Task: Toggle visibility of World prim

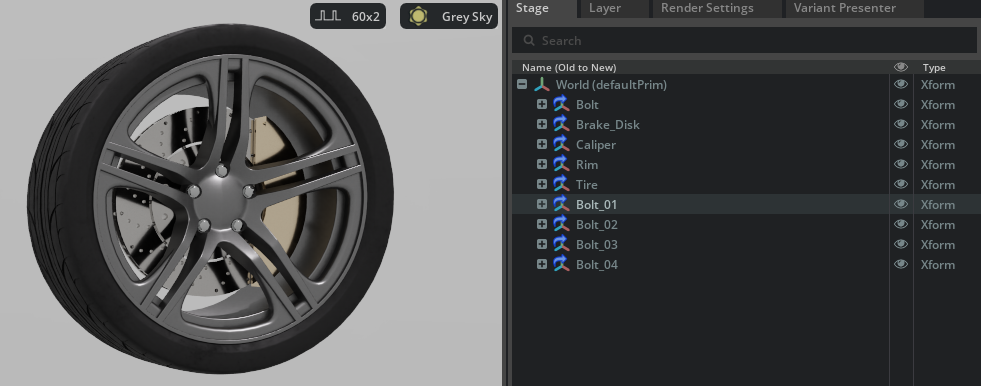Action: (901, 84)
